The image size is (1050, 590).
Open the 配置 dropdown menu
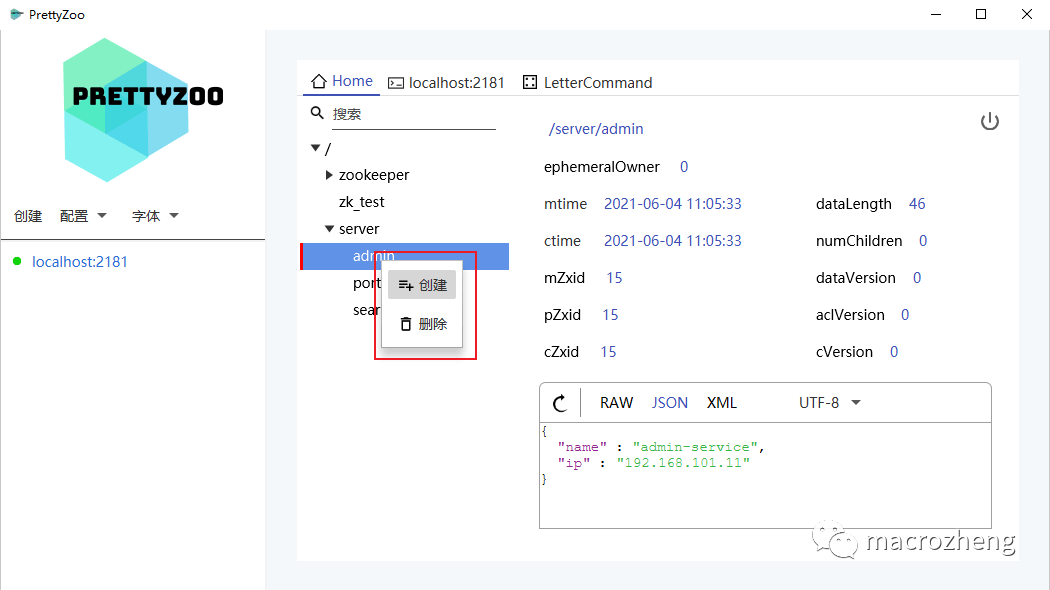click(83, 216)
